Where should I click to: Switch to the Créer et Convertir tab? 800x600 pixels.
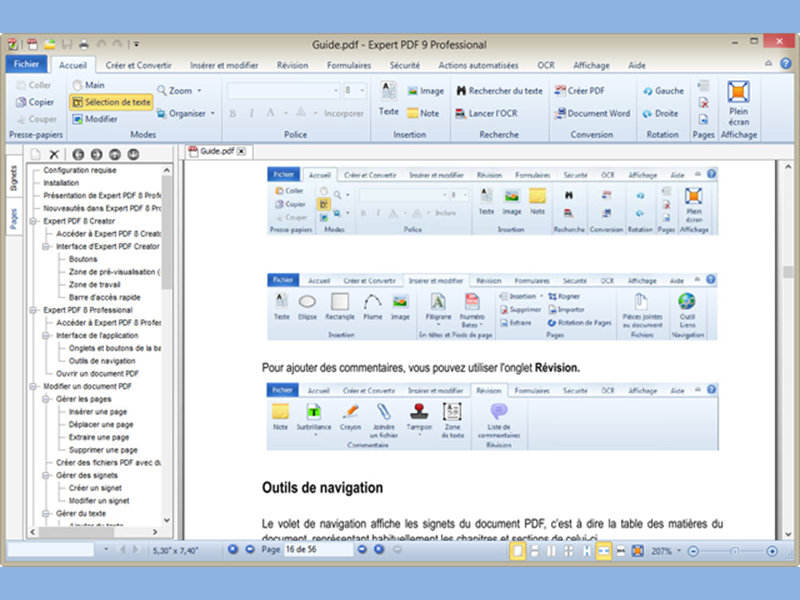(138, 65)
